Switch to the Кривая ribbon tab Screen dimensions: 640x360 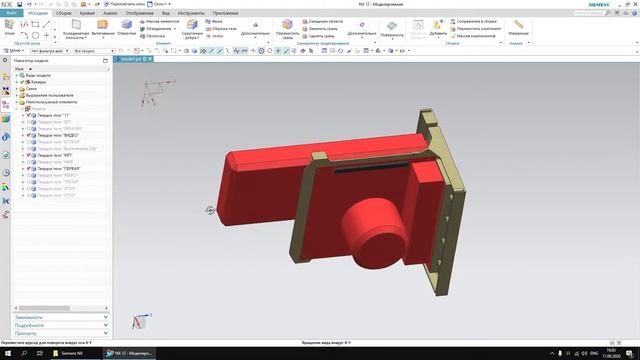pos(87,13)
